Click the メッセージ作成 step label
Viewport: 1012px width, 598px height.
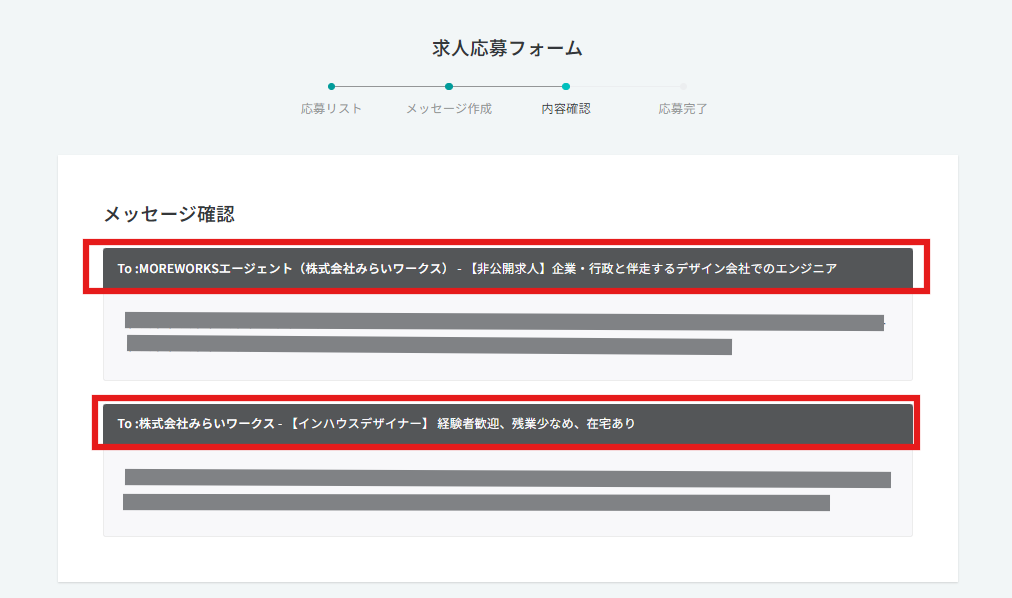(x=449, y=109)
